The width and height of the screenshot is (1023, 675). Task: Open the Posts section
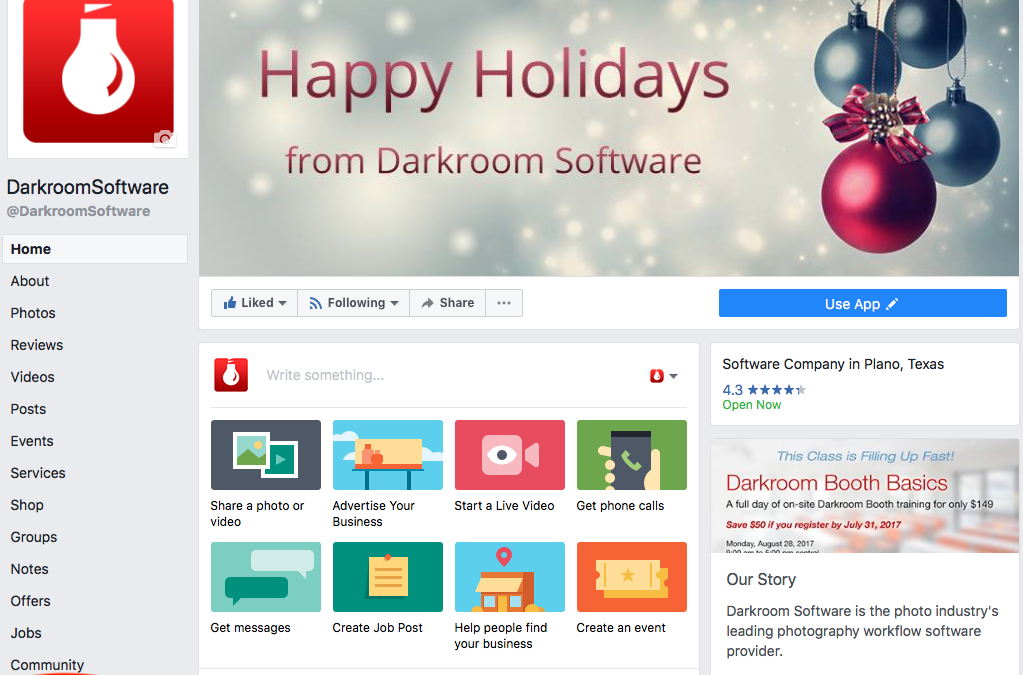coord(28,409)
